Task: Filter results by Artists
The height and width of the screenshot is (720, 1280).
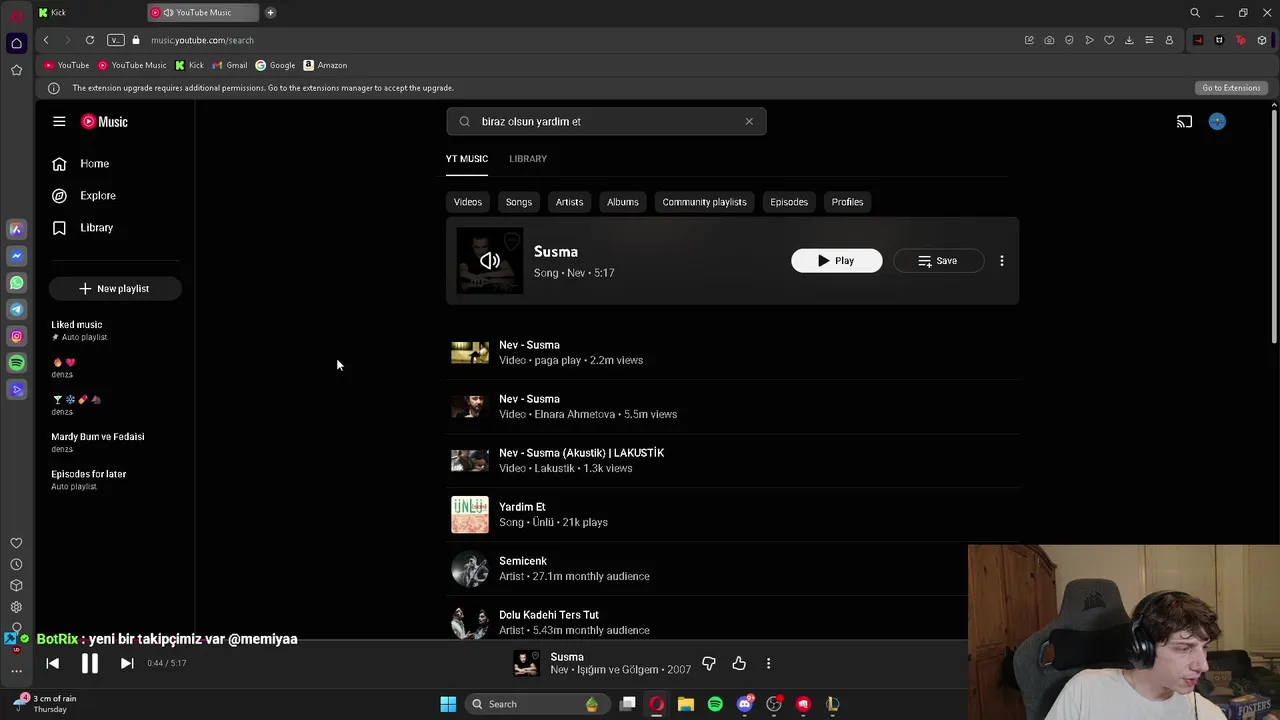Action: [x=569, y=202]
